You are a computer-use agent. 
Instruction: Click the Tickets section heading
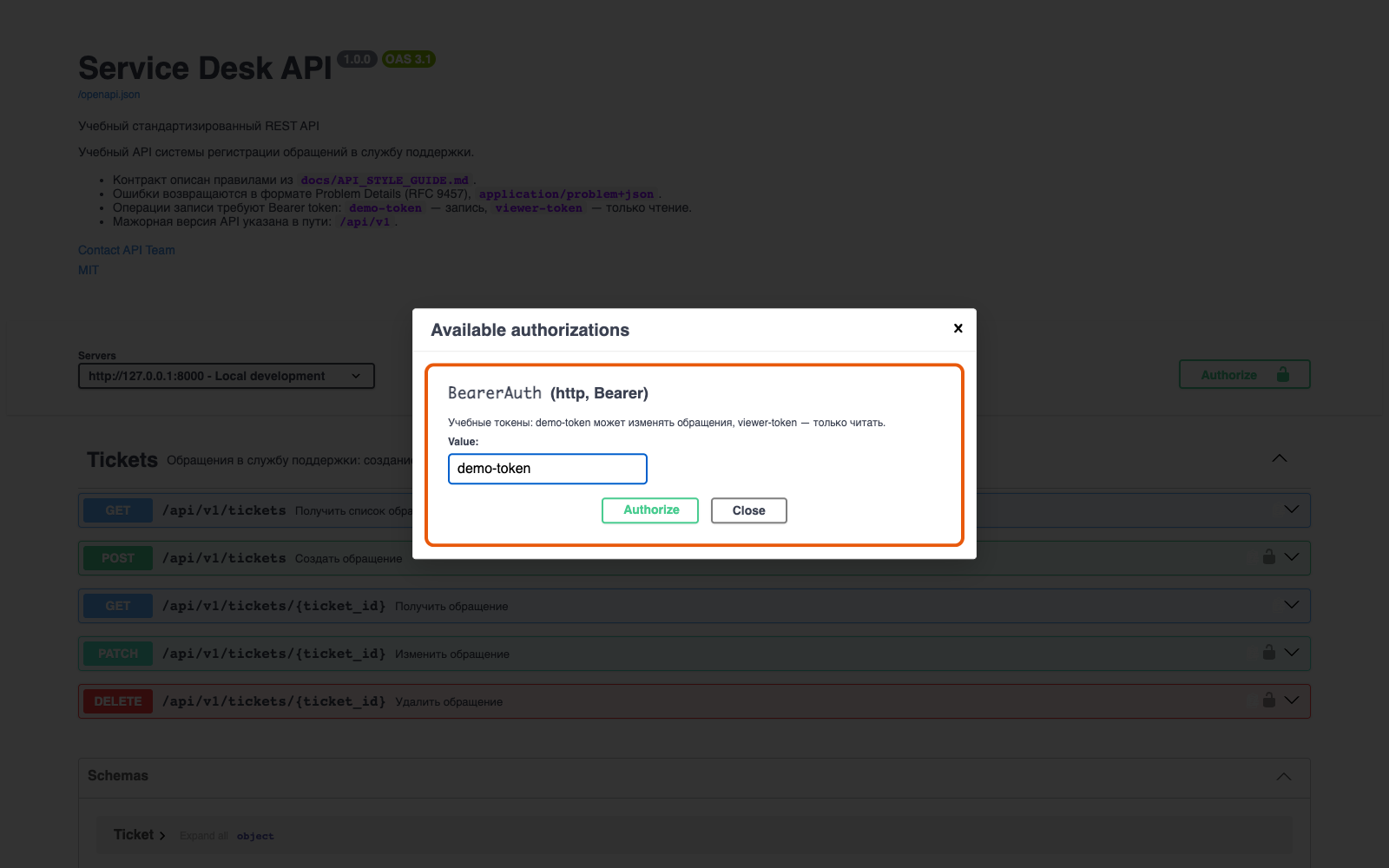(x=122, y=460)
